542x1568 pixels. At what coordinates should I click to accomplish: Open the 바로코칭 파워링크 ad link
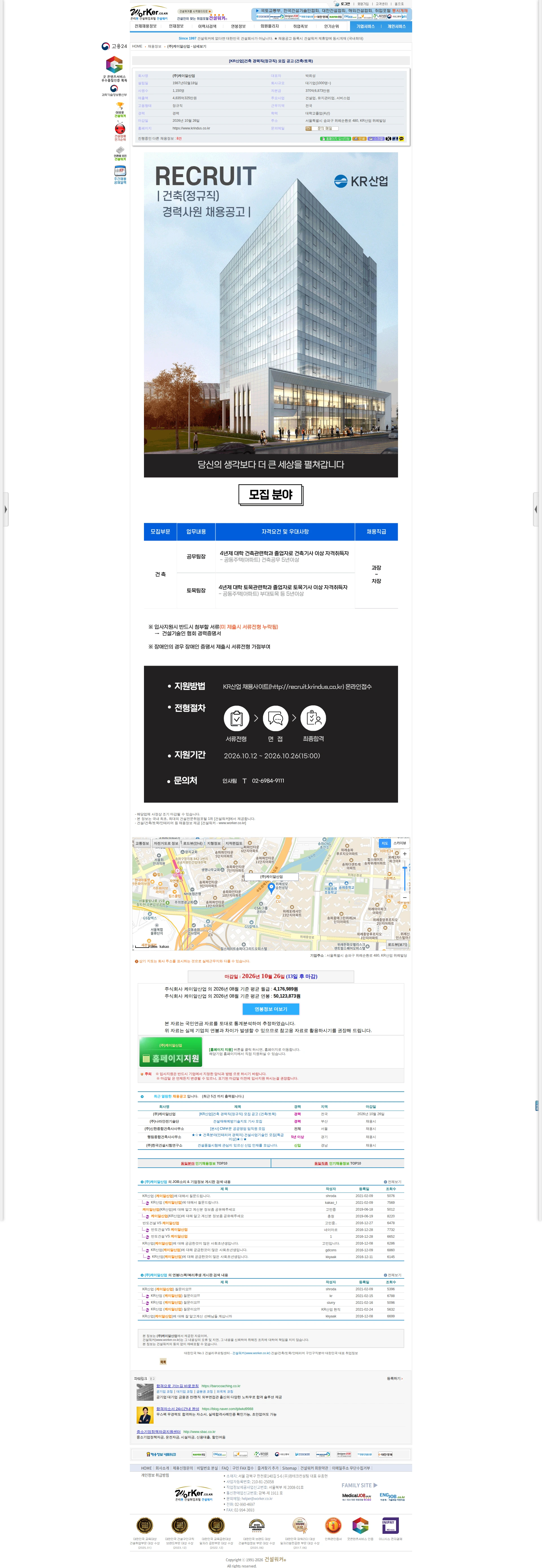point(178,1385)
